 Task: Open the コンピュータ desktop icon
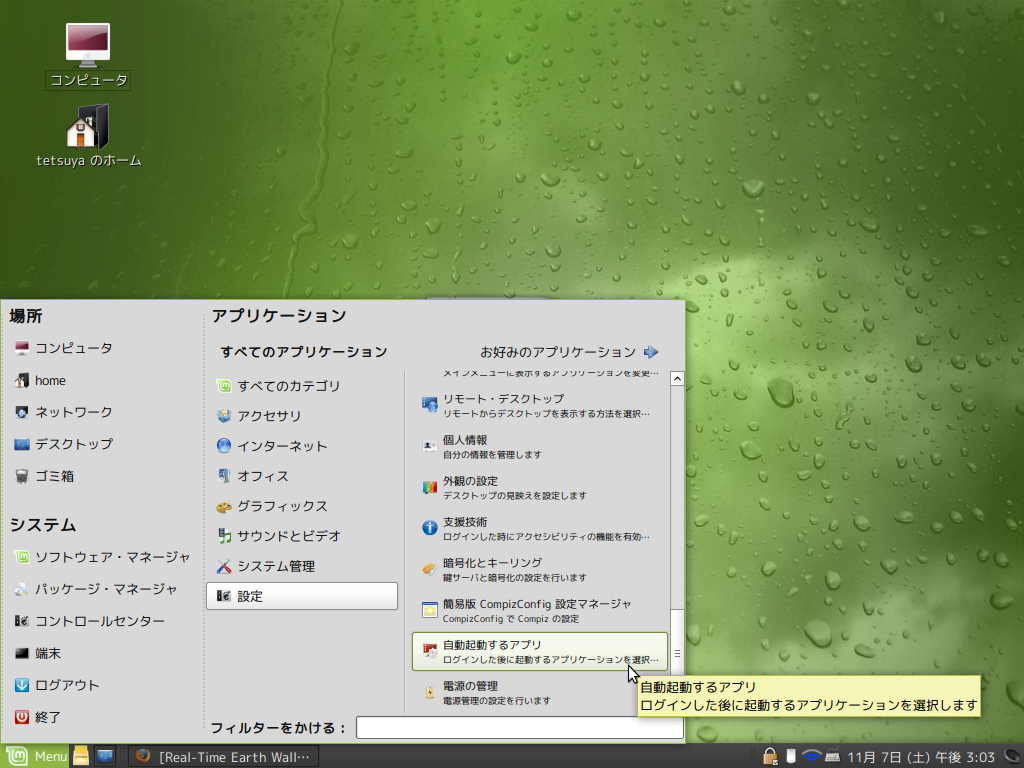[x=88, y=56]
